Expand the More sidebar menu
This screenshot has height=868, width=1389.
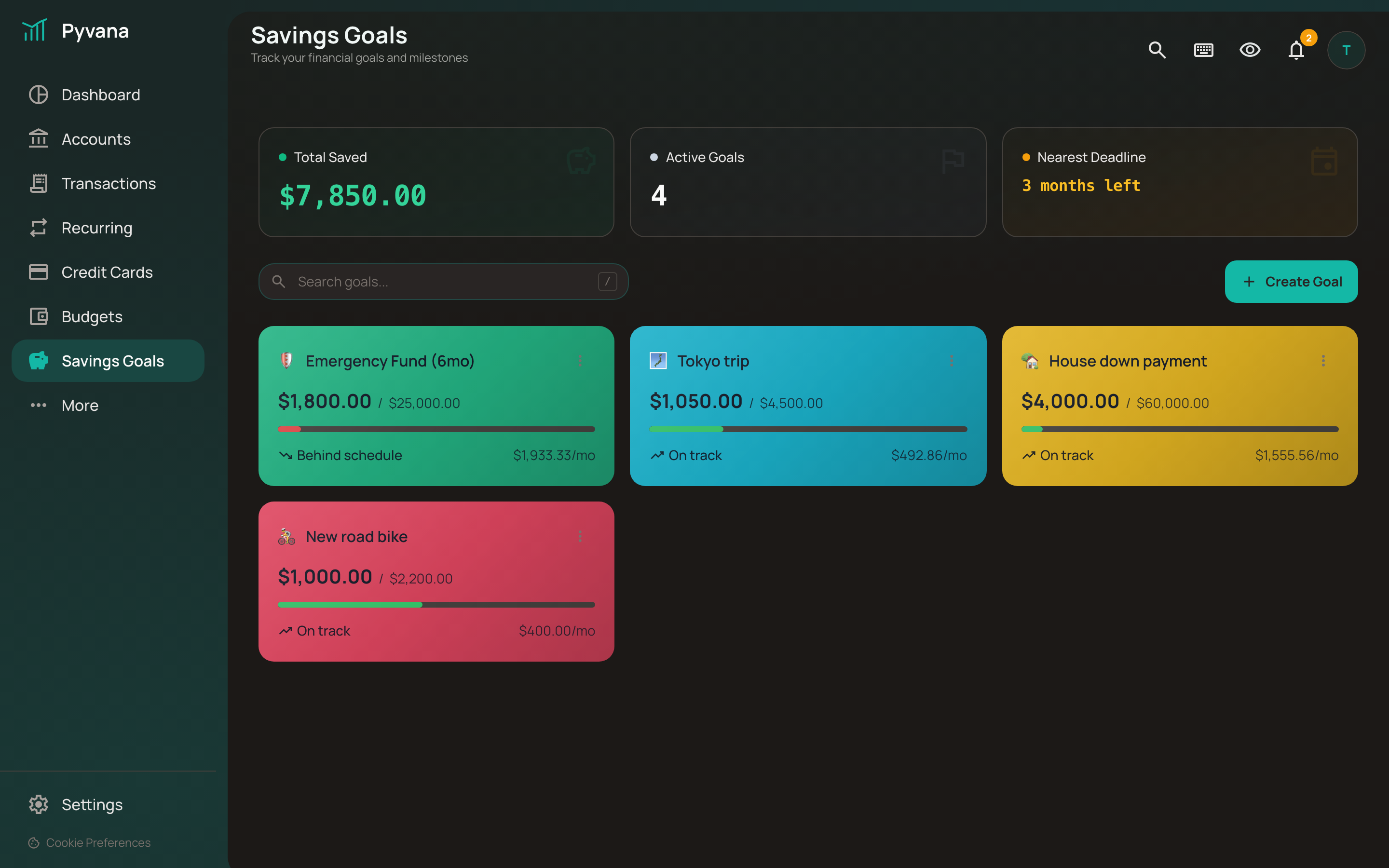[108, 405]
